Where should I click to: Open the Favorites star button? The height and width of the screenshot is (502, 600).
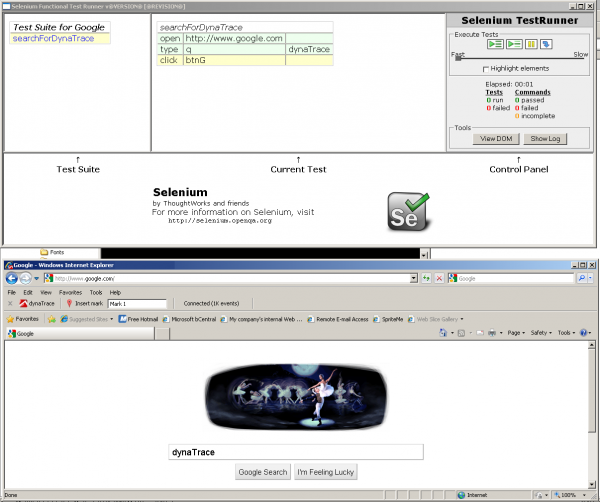point(23,319)
